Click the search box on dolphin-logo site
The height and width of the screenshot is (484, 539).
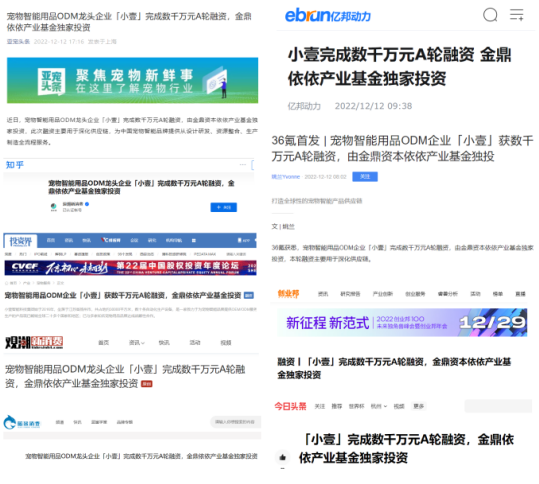click(x=235, y=422)
